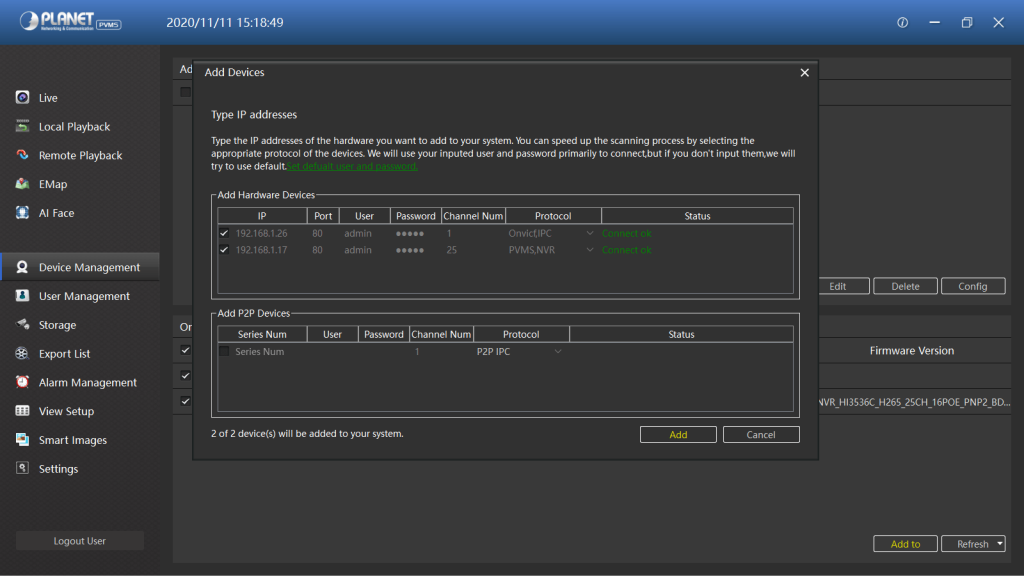Click Connect ok status for 192.168.1.26
The height and width of the screenshot is (577, 1024).
coord(626,233)
